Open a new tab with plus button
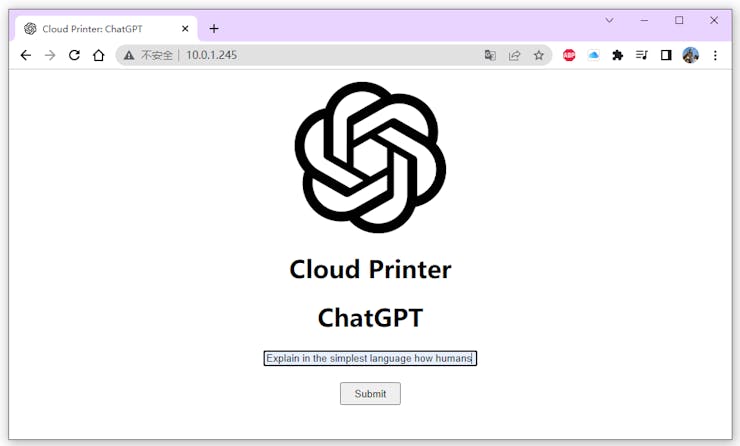The image size is (740, 446). pos(214,29)
